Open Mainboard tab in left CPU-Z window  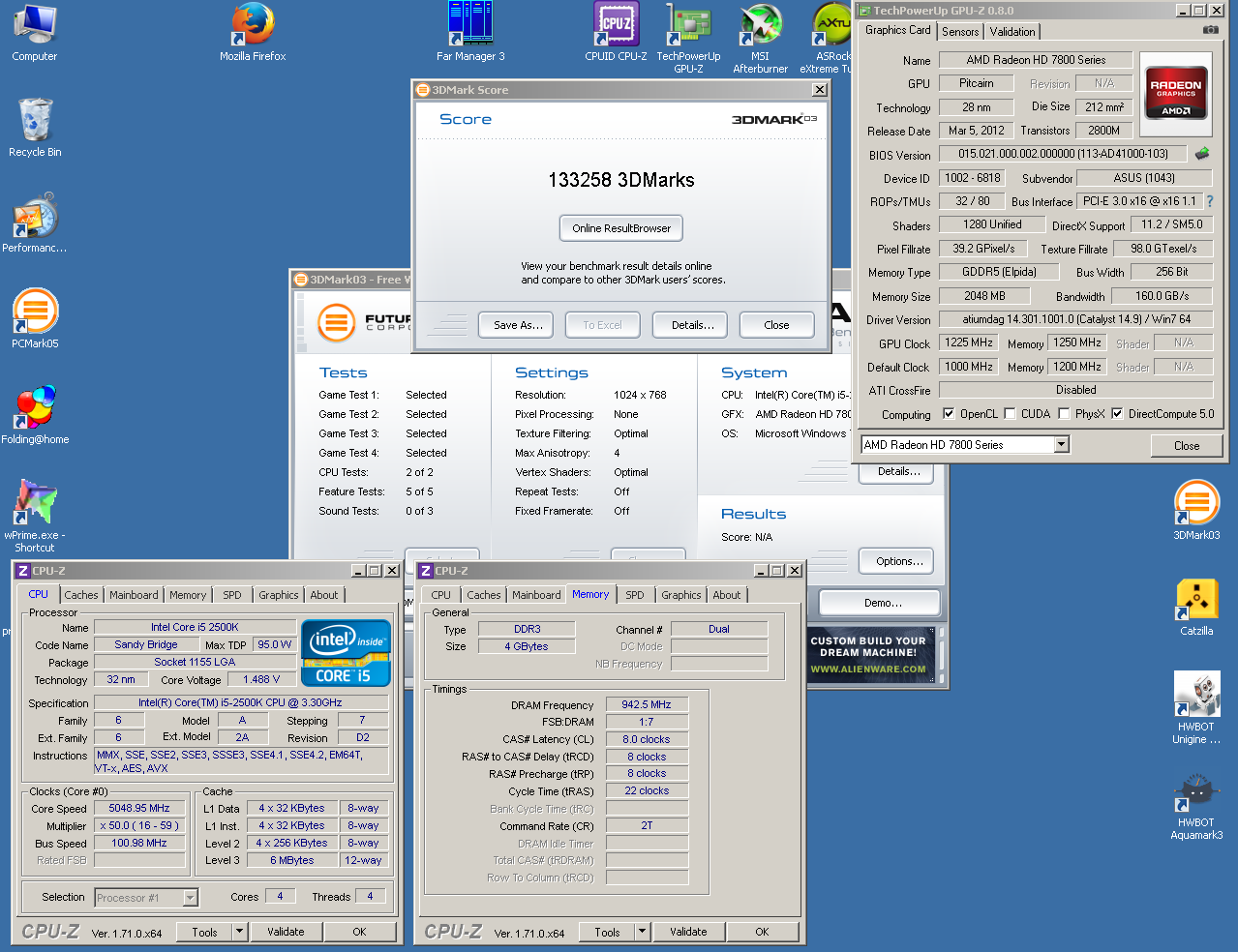[x=134, y=595]
